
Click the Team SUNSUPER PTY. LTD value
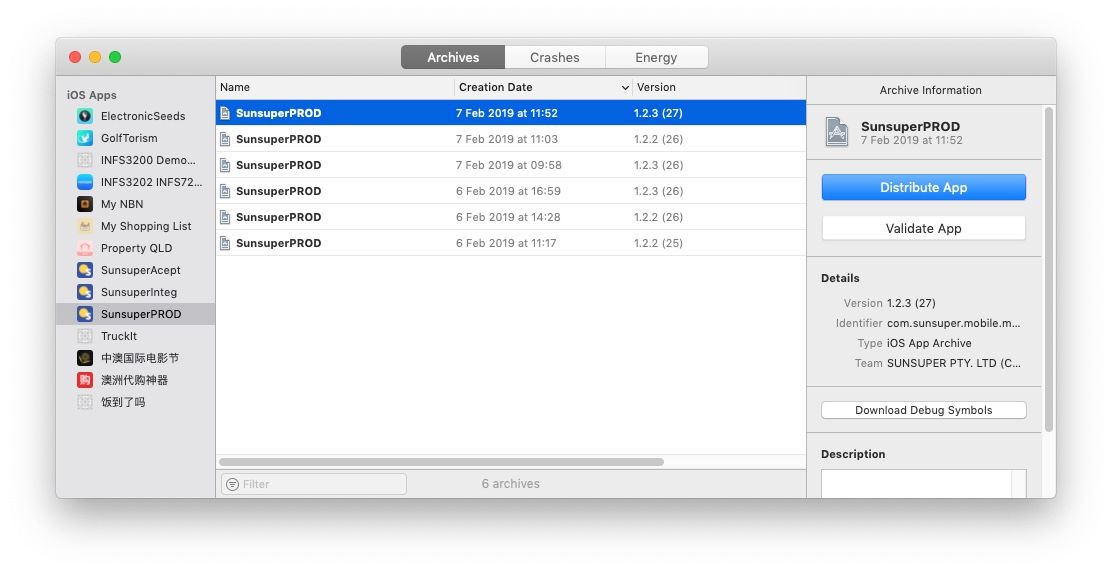pos(954,363)
